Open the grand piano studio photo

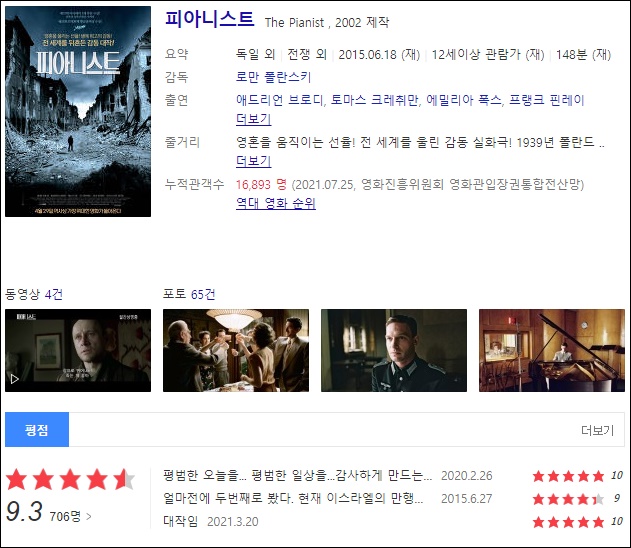coord(552,350)
